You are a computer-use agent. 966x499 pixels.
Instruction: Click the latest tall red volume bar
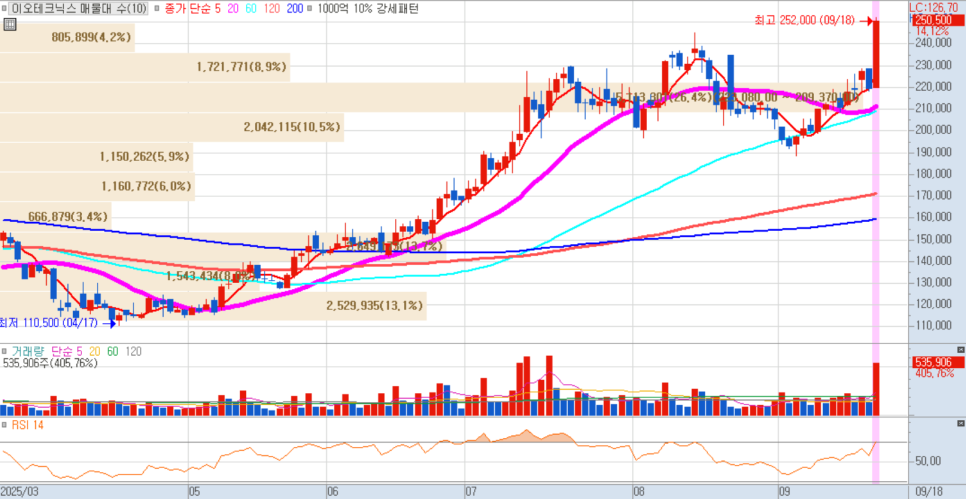coord(875,389)
